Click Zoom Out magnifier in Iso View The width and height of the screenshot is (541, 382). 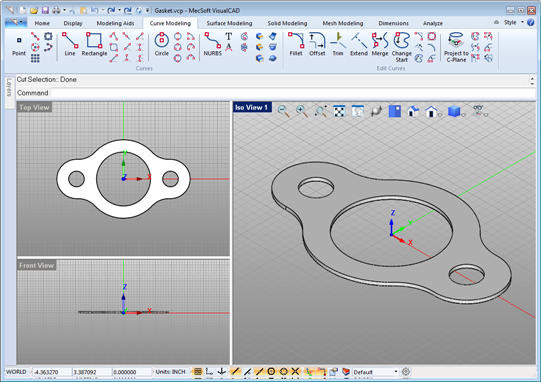[x=284, y=111]
